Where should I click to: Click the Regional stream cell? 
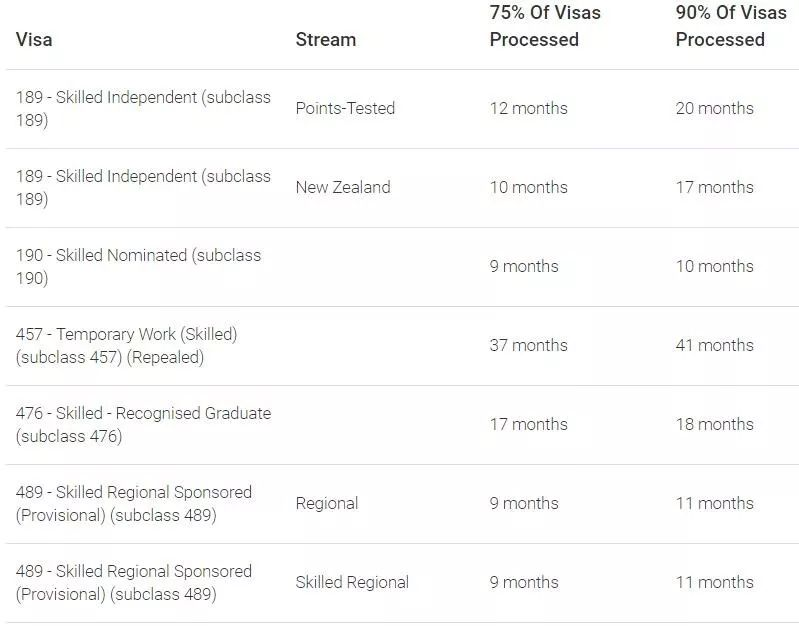click(x=326, y=503)
